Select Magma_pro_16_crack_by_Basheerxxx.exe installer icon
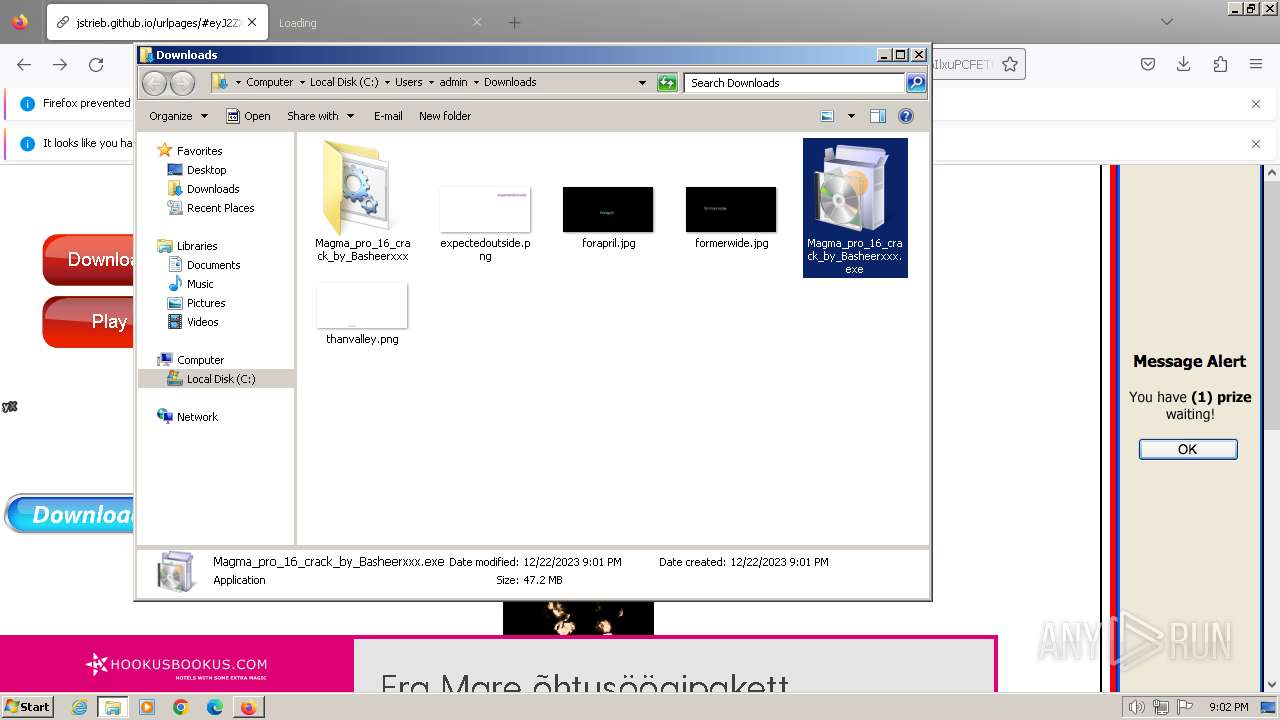 [855, 207]
